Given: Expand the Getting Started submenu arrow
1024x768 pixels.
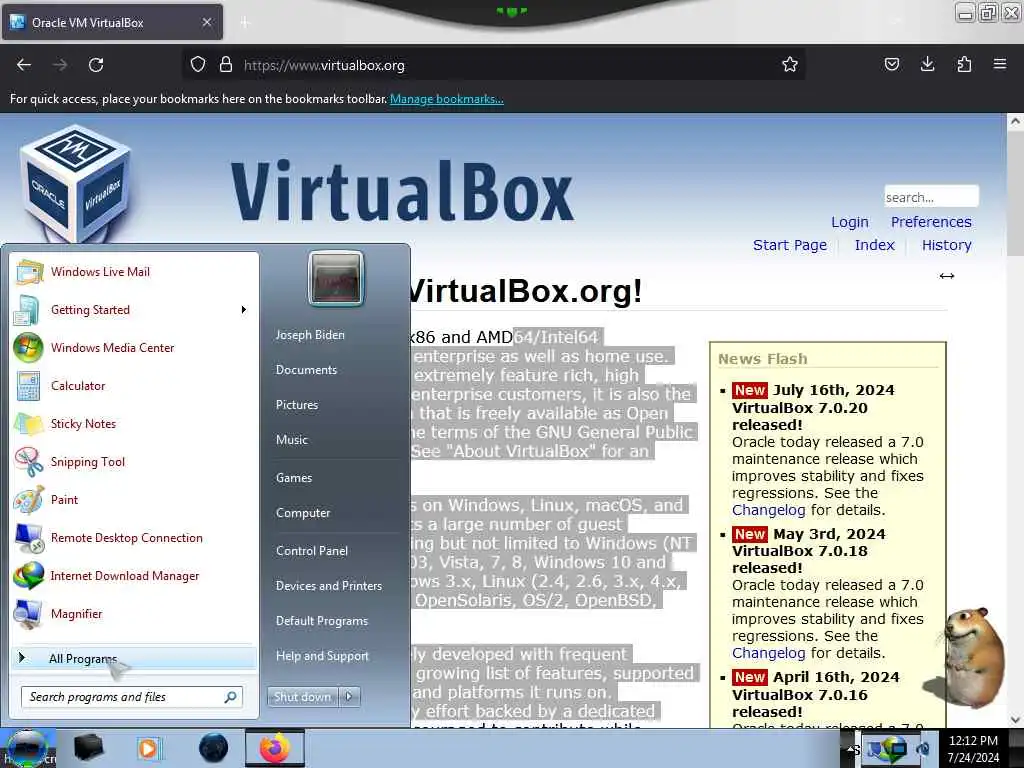Looking at the screenshot, I should tap(244, 310).
